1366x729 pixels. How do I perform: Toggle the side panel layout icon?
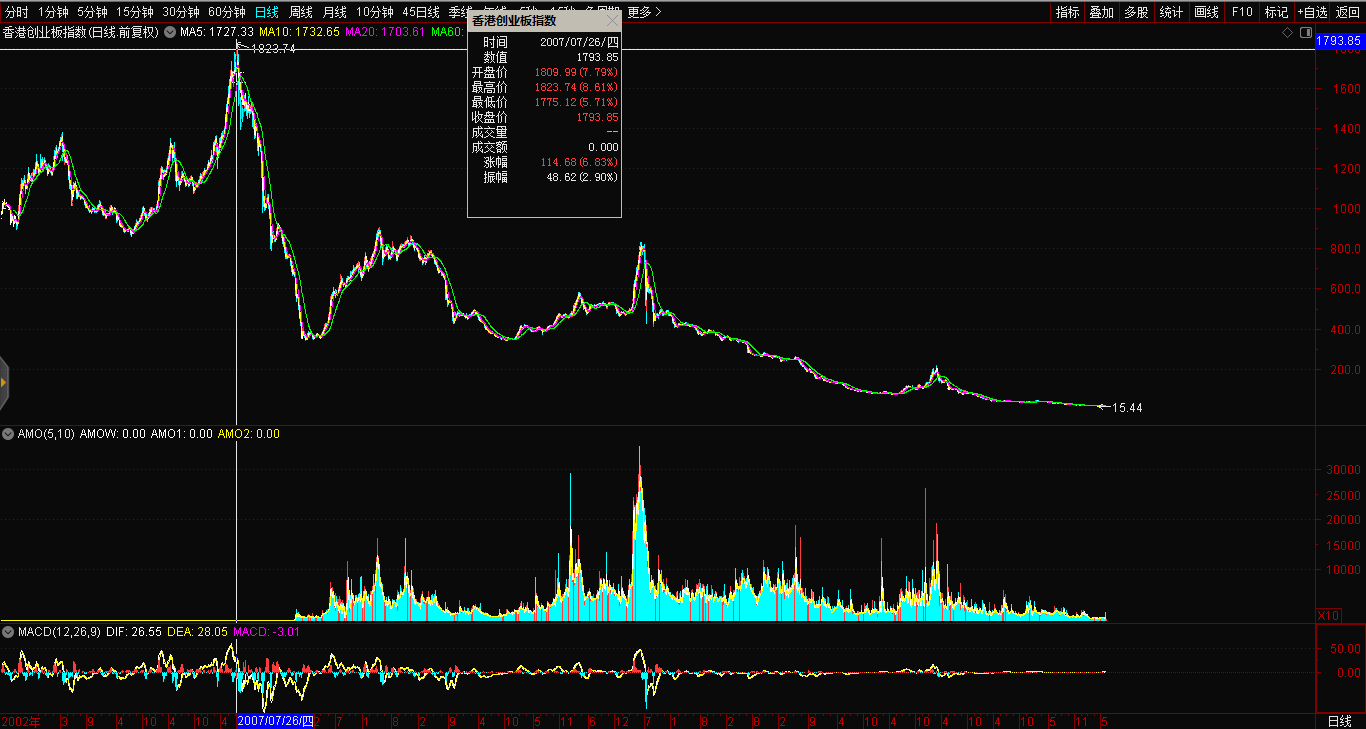point(1305,33)
